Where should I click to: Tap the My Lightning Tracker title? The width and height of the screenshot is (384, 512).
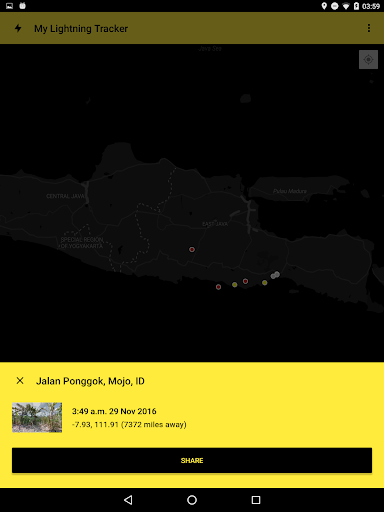[81, 29]
